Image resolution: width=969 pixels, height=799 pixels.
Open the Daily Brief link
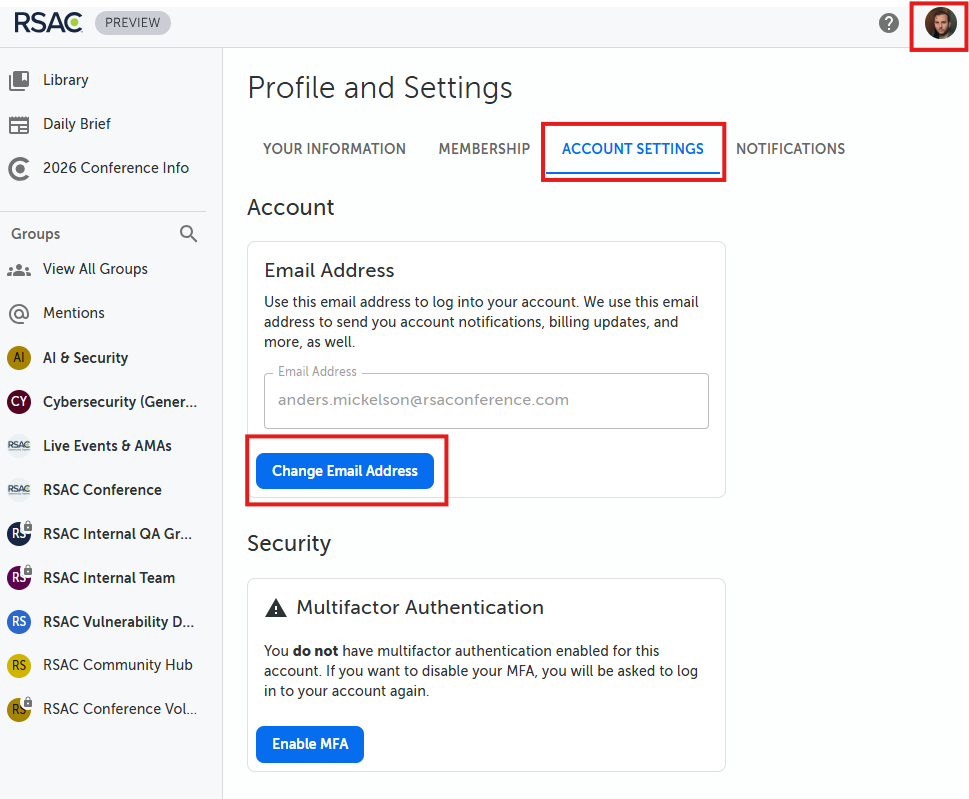point(77,124)
